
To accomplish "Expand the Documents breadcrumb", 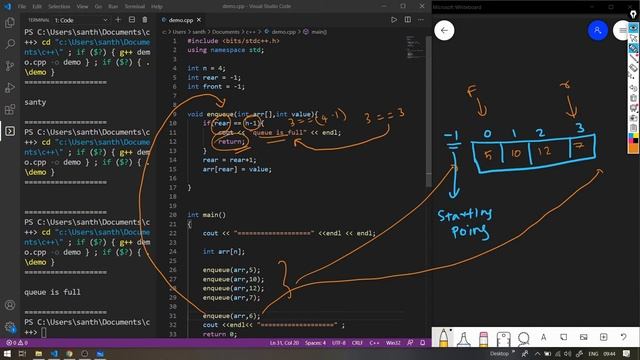I will [x=226, y=31].
